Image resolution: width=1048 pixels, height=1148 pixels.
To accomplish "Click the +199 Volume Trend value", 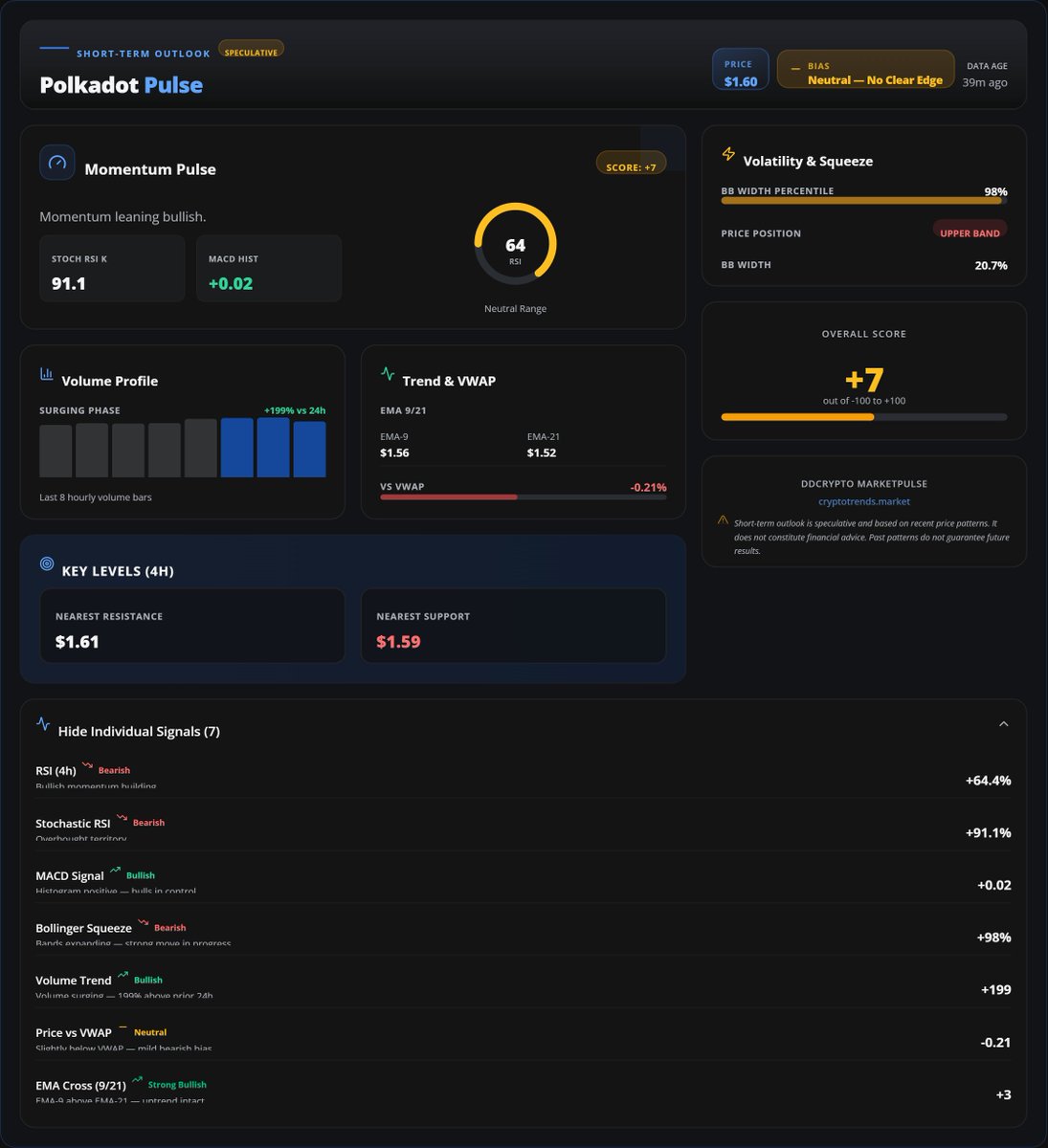I will point(996,990).
